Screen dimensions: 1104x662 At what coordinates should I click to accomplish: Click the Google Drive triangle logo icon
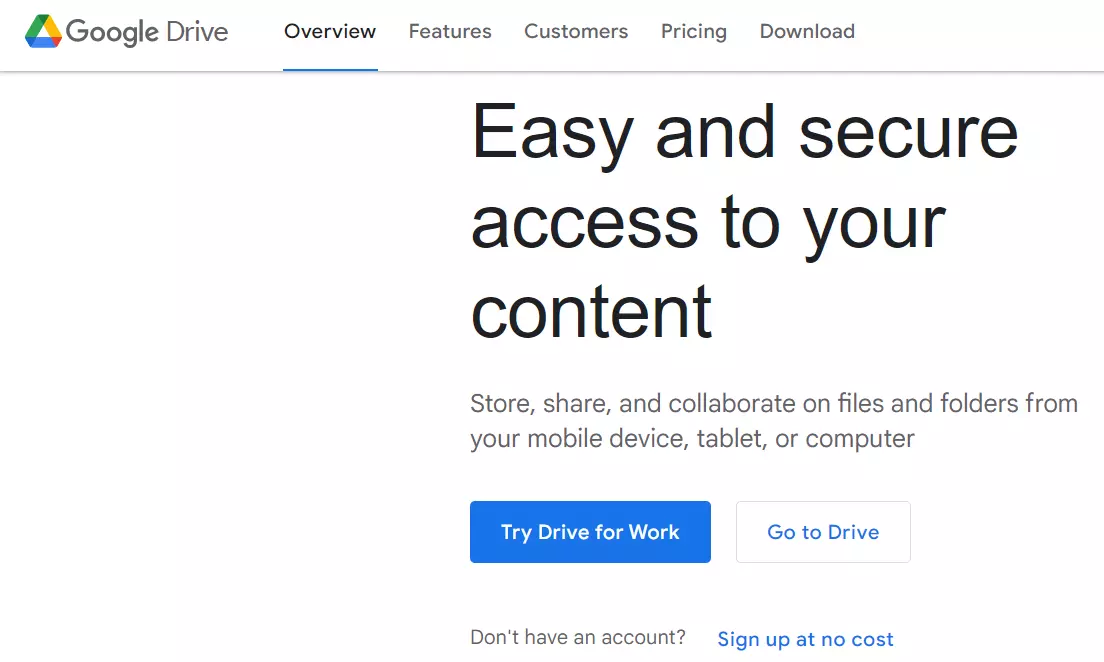(x=43, y=31)
